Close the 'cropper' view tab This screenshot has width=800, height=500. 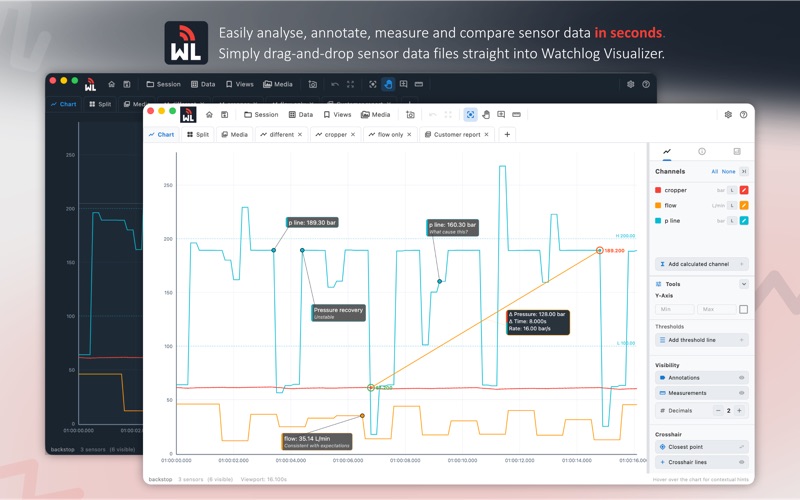click(x=353, y=135)
